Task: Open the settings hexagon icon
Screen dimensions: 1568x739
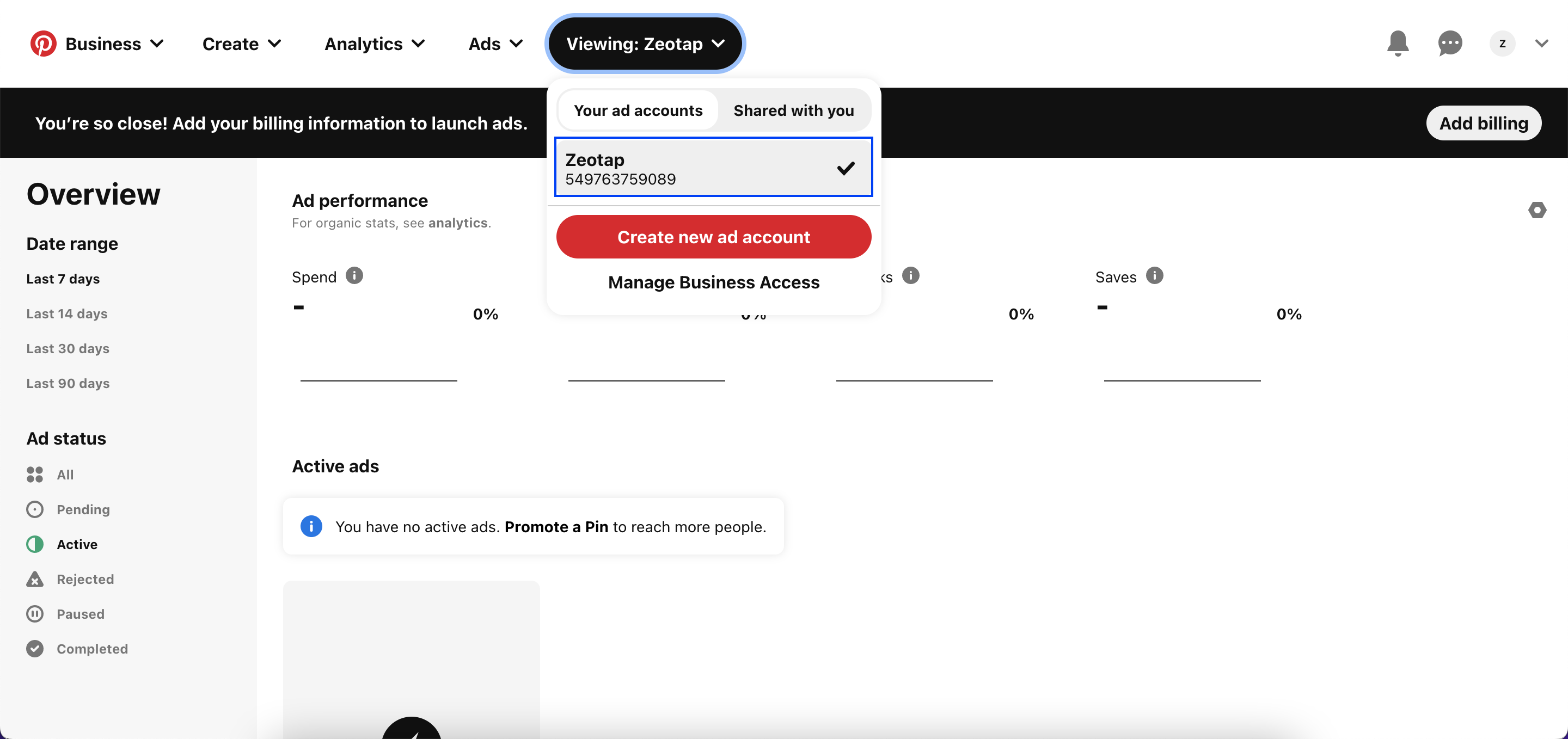Action: tap(1537, 211)
